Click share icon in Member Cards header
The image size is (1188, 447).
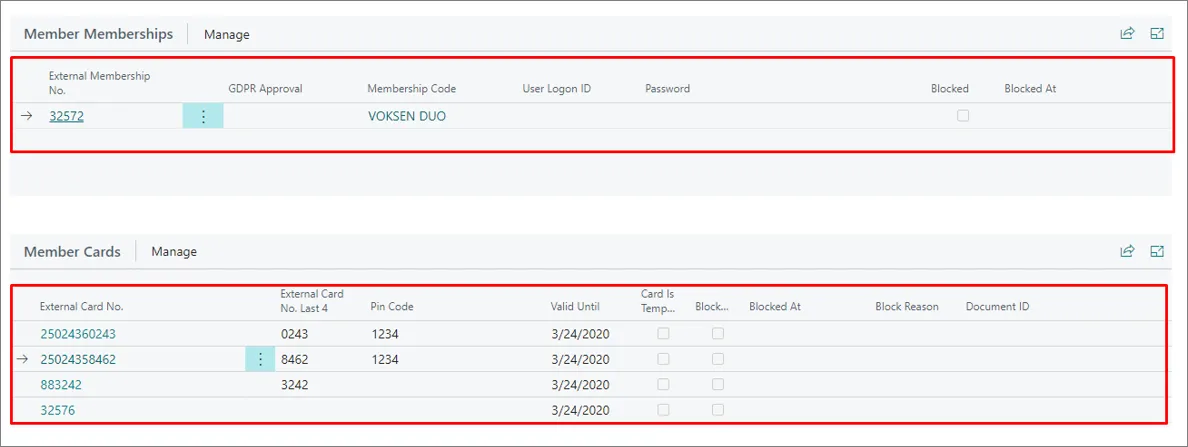tap(1127, 252)
